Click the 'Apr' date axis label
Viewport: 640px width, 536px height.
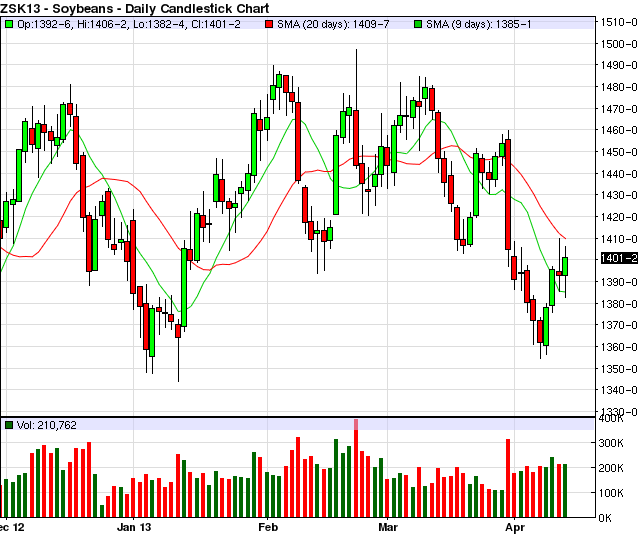[x=515, y=528]
